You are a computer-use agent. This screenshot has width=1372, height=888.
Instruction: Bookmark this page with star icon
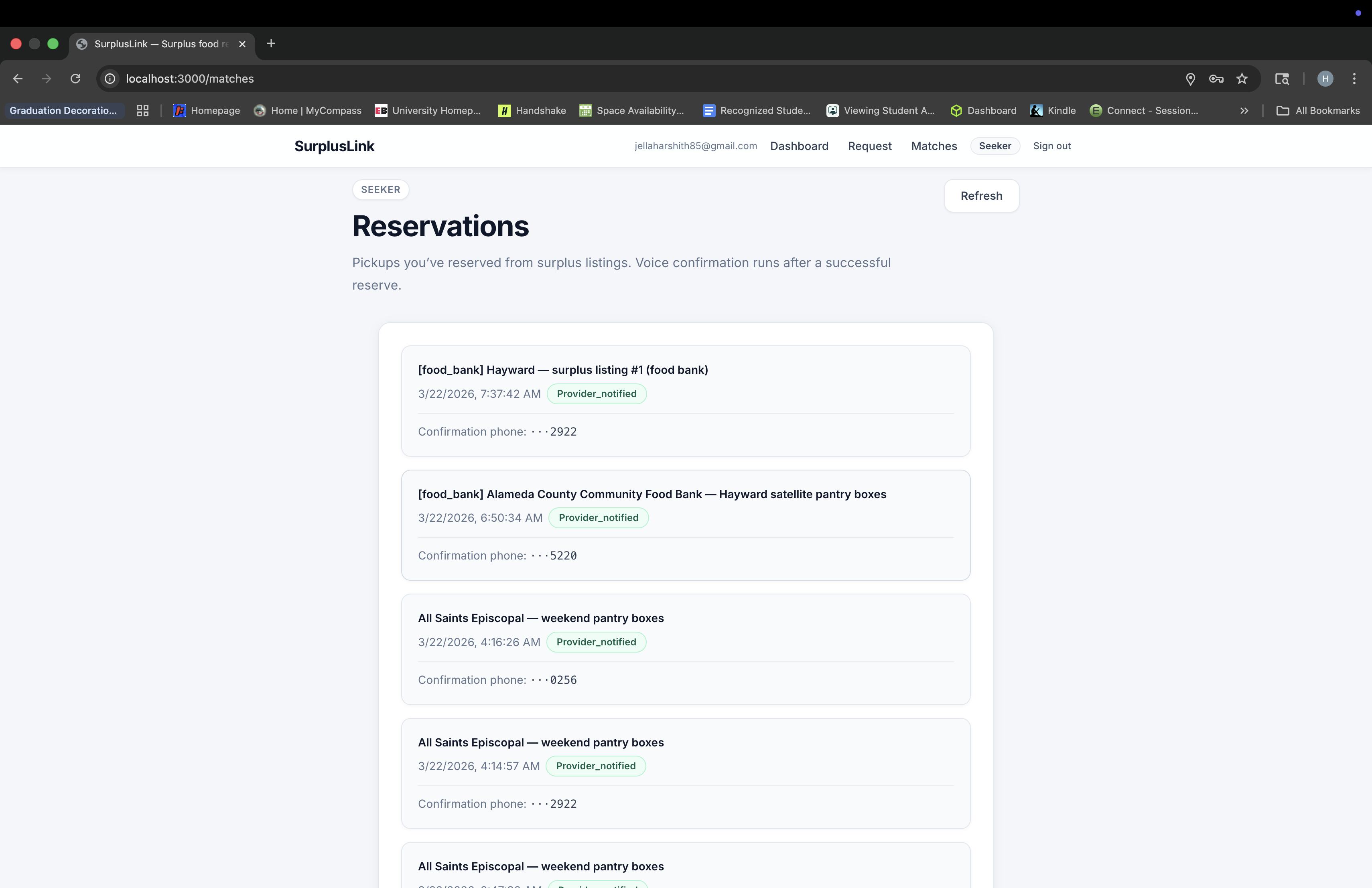click(1242, 78)
